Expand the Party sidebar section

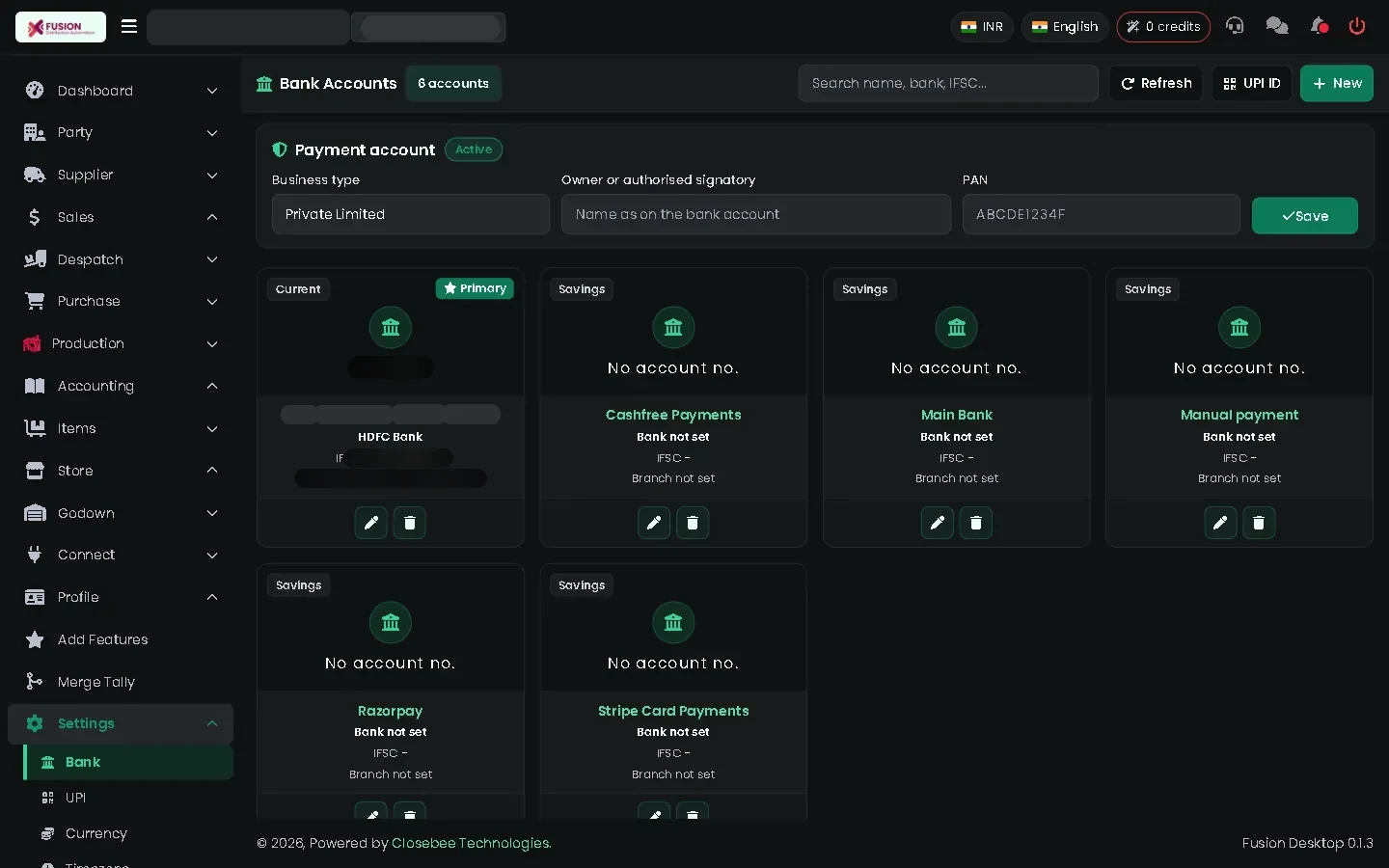pos(121,132)
